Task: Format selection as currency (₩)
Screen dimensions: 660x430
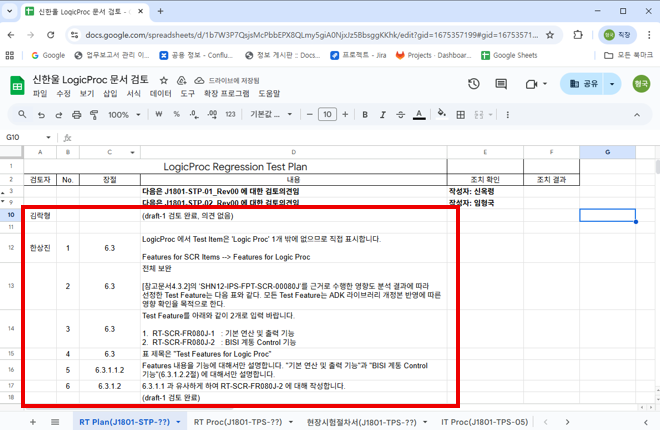Action: (160, 115)
